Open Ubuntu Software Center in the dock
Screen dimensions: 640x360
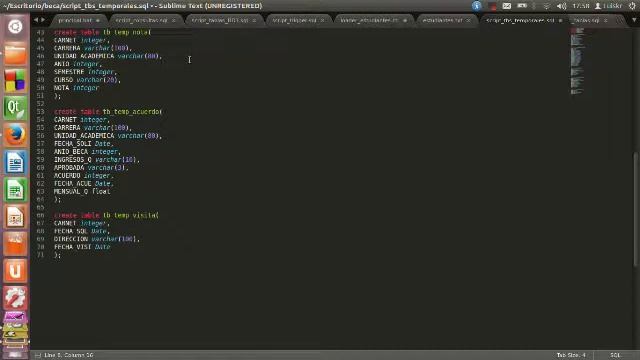tap(15, 244)
